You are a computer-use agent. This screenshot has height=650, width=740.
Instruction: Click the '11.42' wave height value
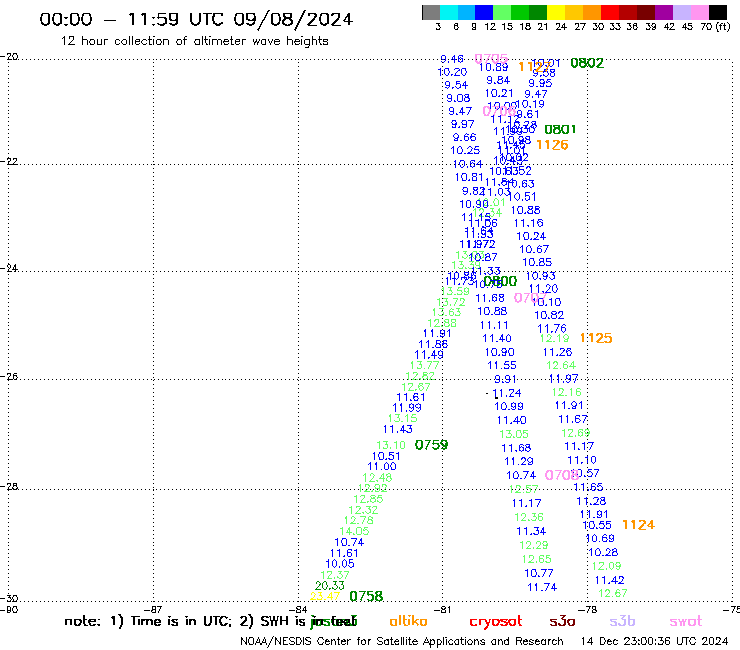[x=610, y=580]
